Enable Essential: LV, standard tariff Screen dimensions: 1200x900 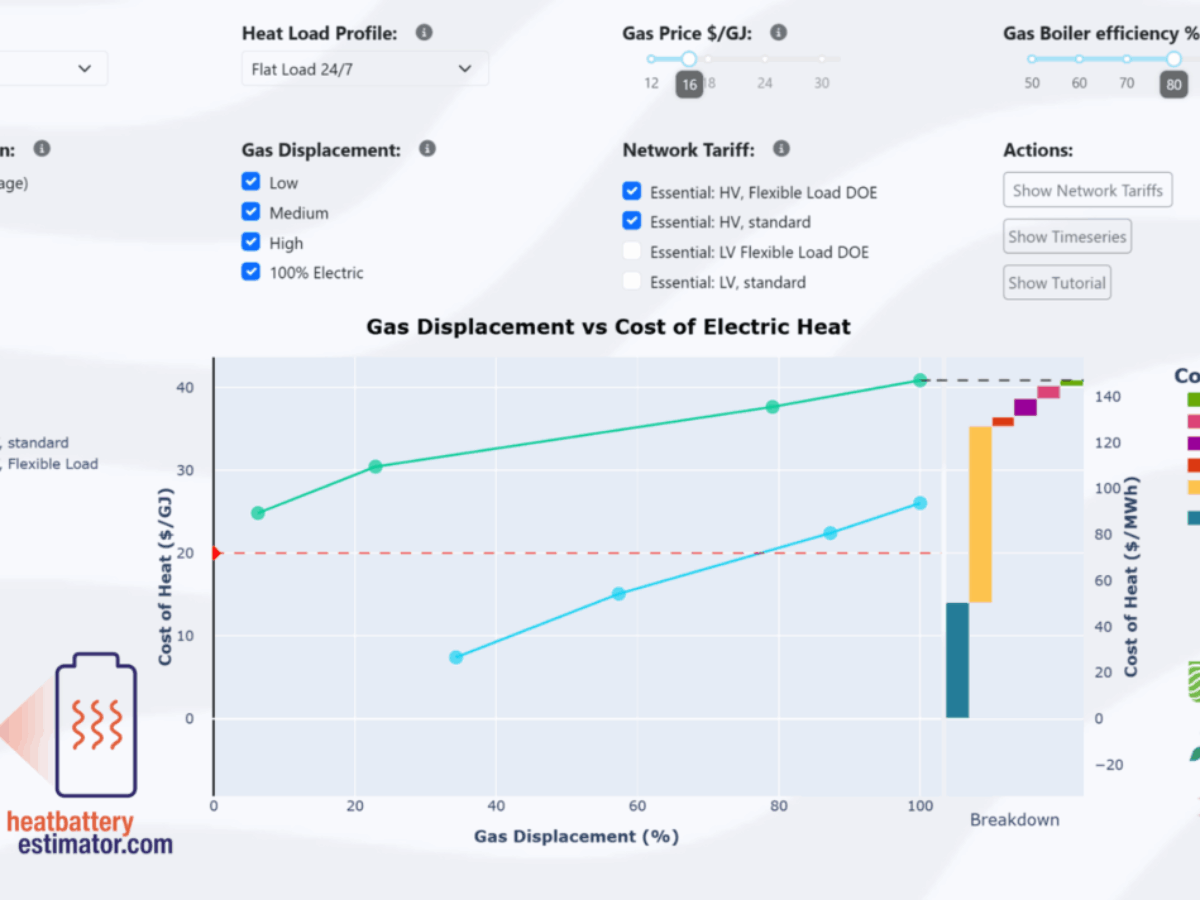click(631, 282)
